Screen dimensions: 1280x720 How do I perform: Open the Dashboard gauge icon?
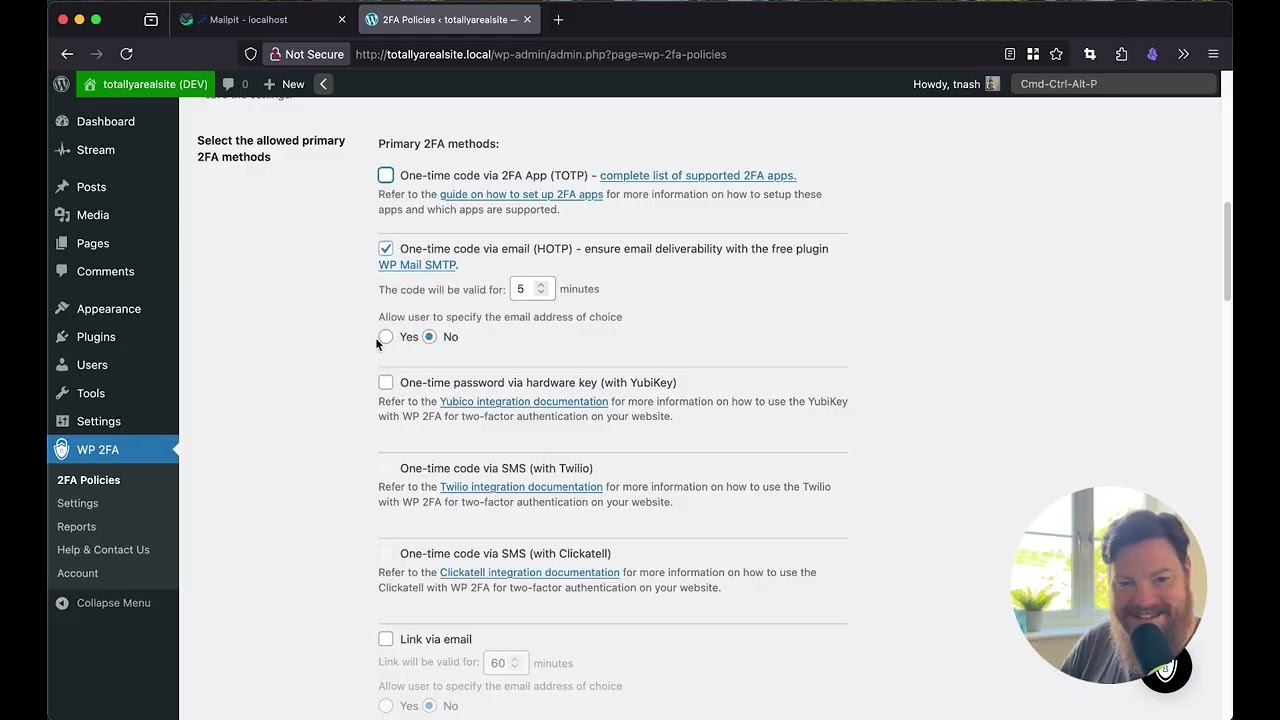(62, 121)
